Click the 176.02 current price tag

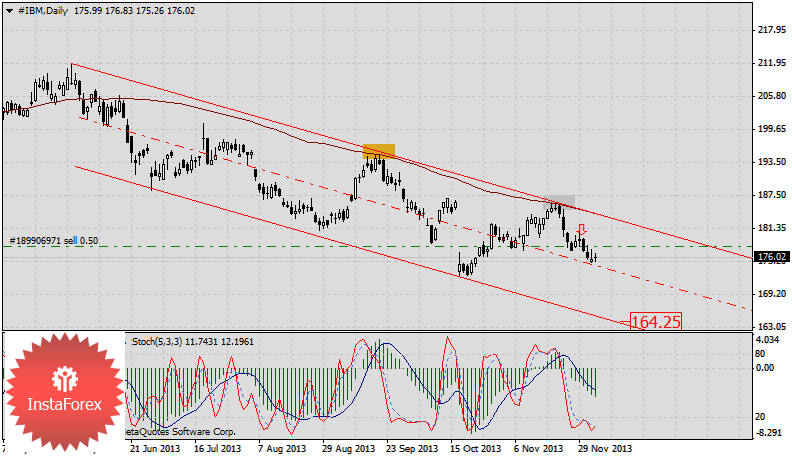[771, 257]
